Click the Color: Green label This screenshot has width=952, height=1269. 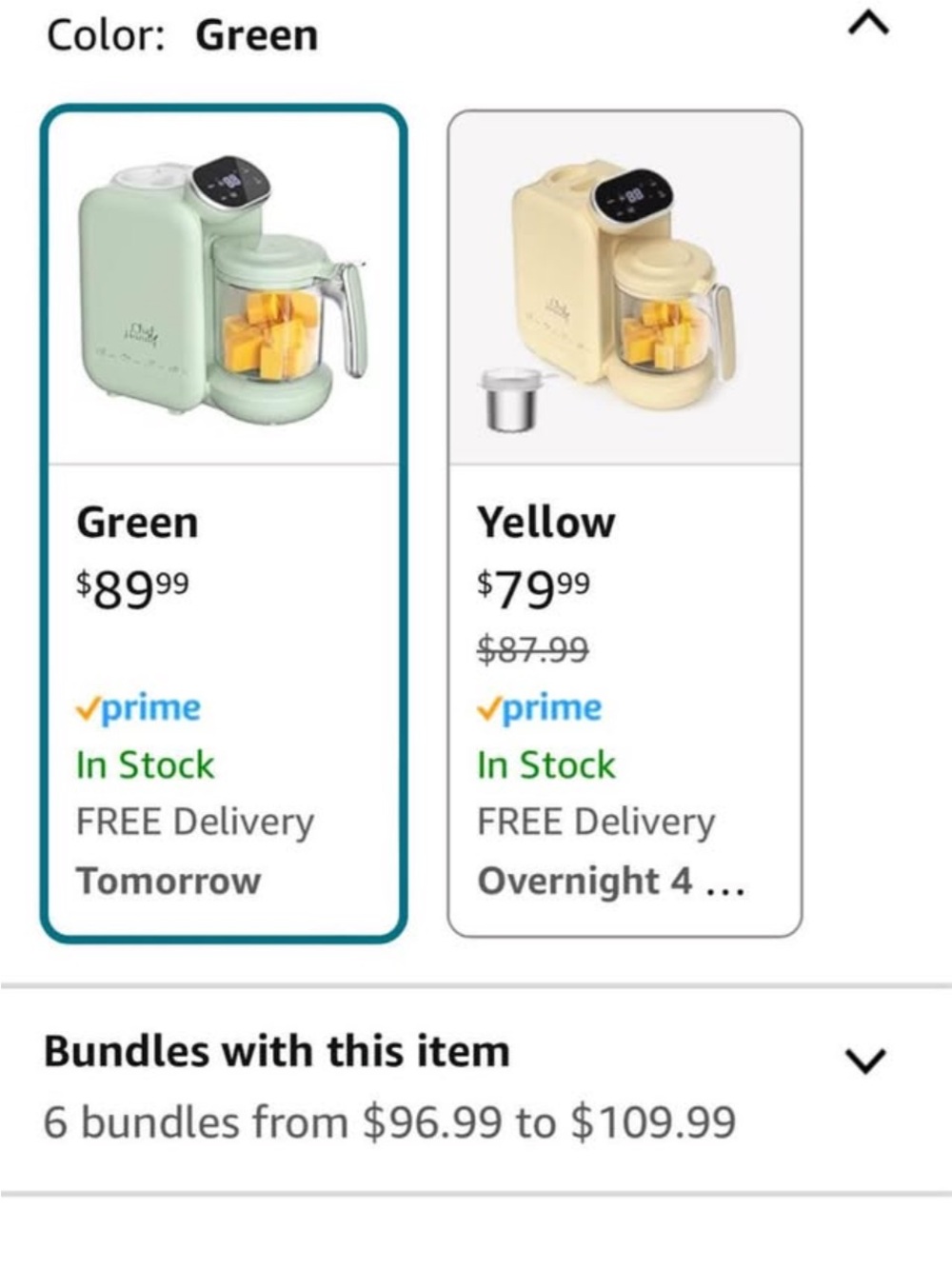182,35
